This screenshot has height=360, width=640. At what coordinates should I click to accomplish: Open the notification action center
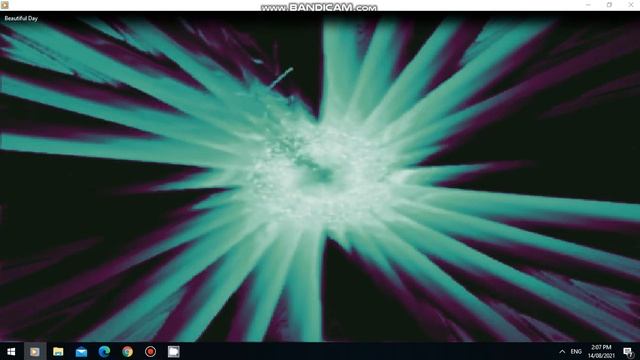point(628,352)
